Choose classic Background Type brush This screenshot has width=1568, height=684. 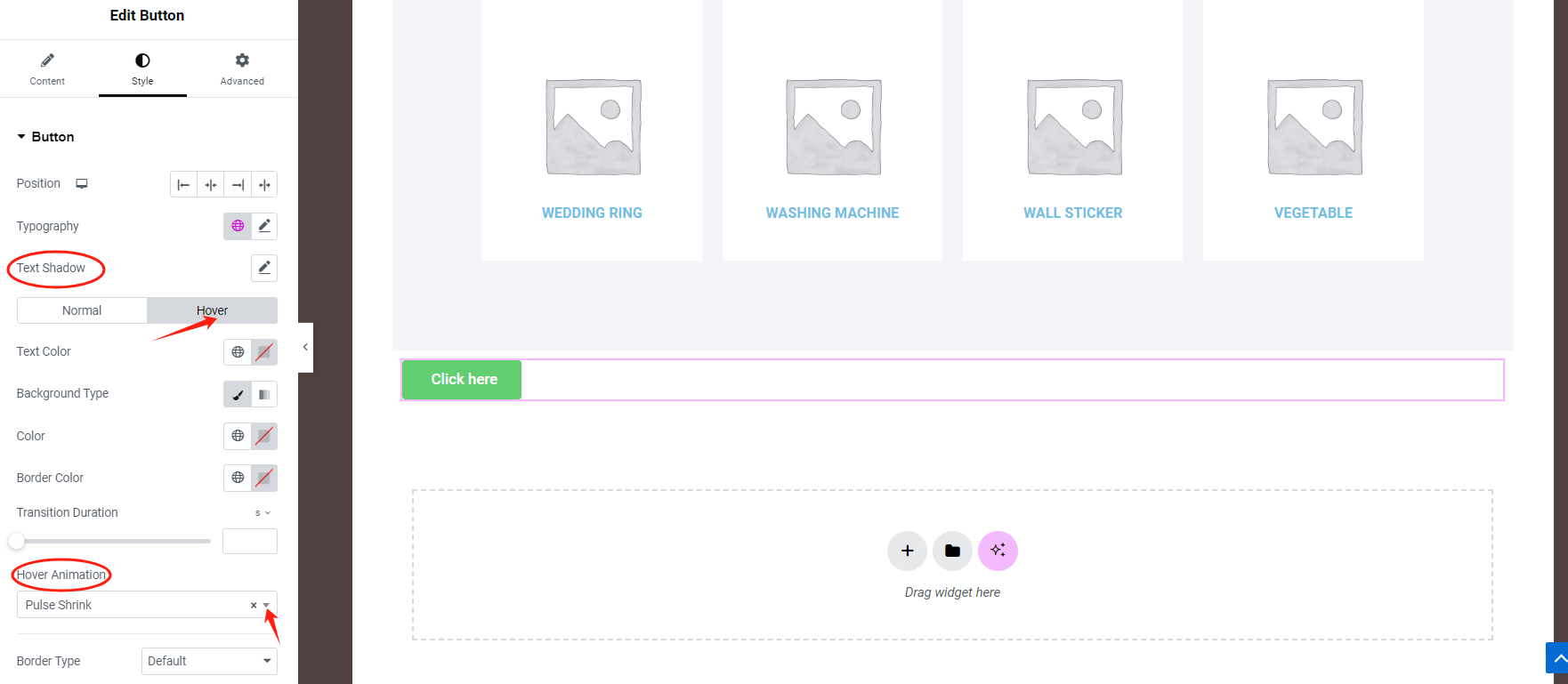238,394
